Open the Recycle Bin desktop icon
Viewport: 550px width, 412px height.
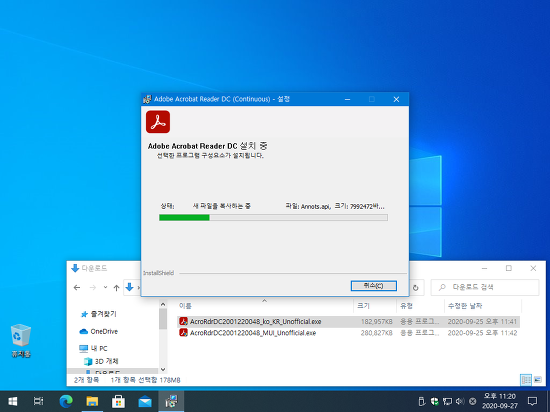click(x=21, y=341)
